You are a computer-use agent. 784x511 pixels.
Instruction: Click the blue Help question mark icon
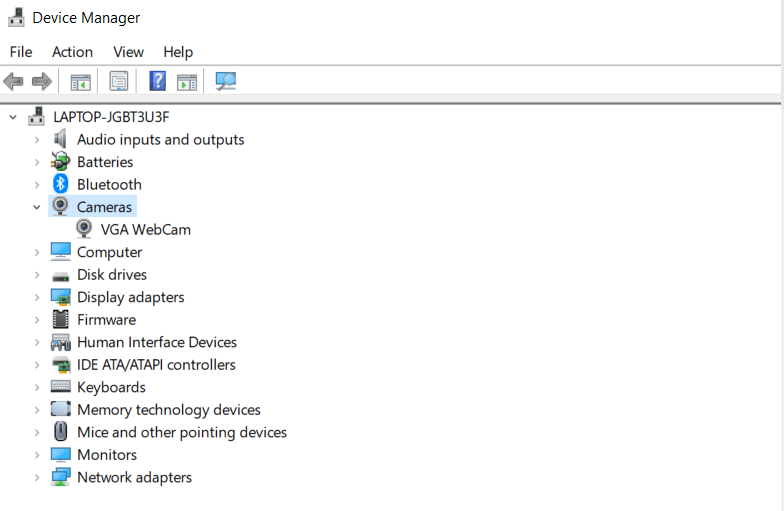(x=158, y=81)
